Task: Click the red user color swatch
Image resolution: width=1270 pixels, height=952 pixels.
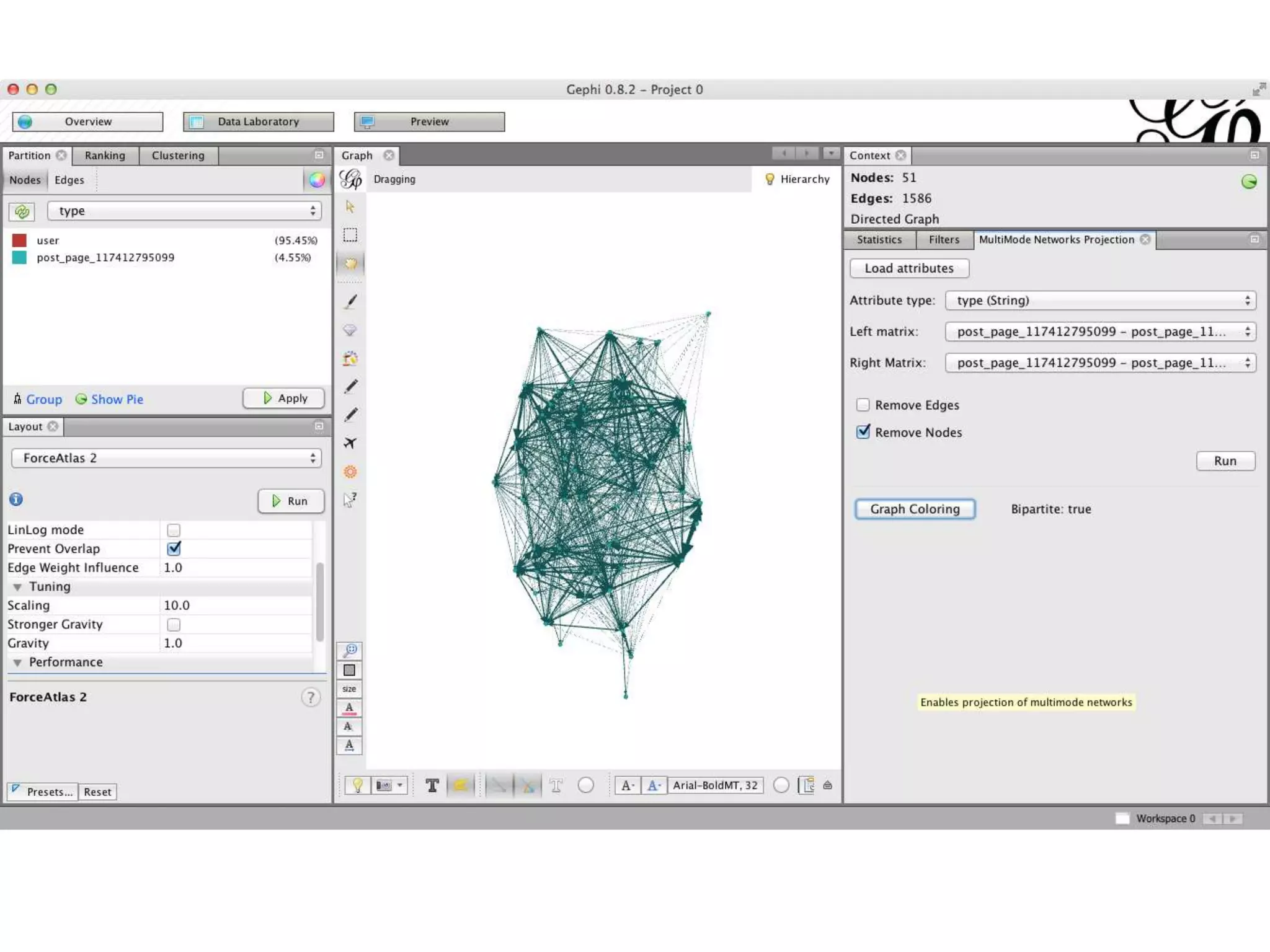Action: (19, 240)
